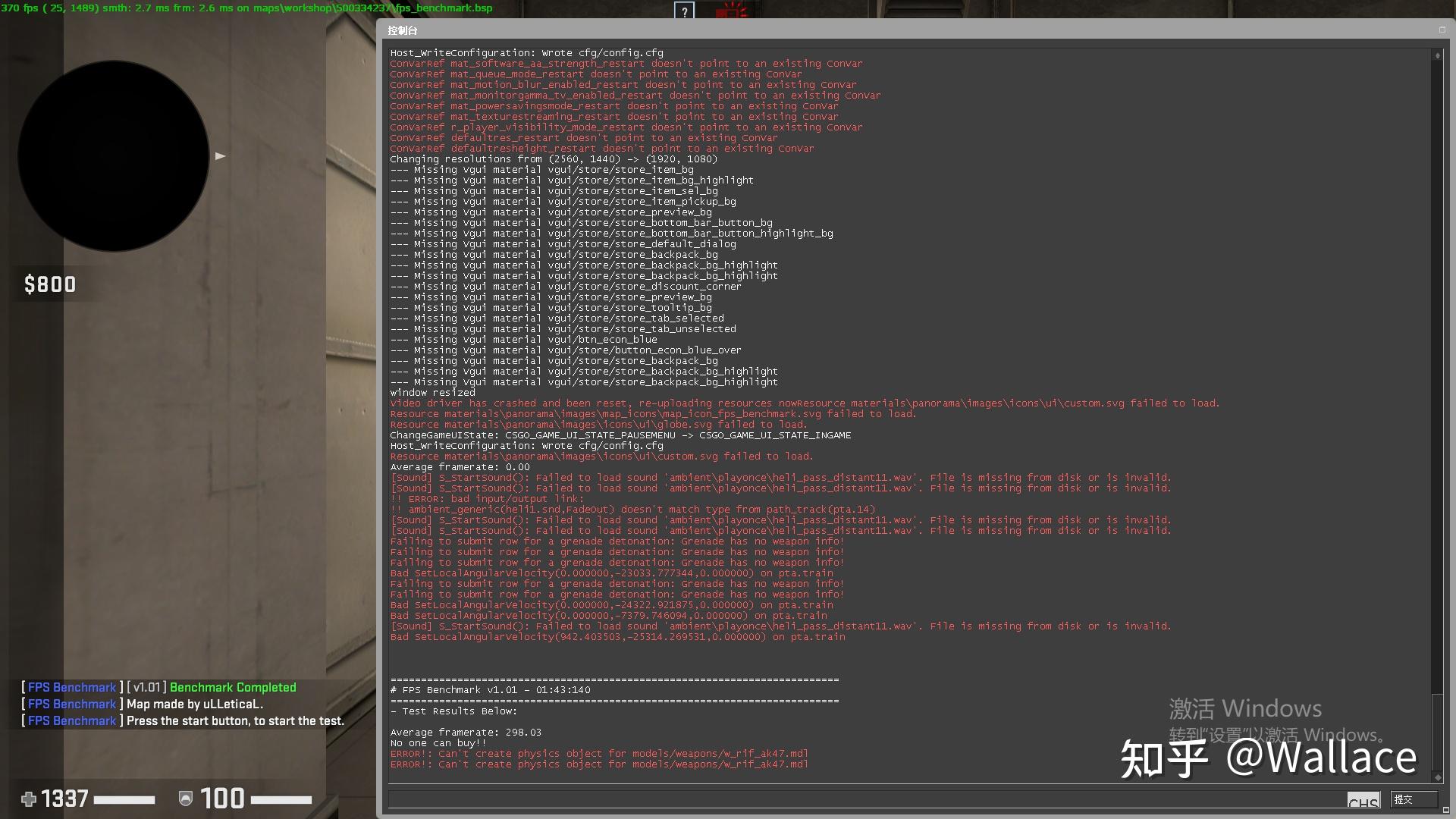
Task: Click the health cross icon beside 1337
Action: click(29, 799)
